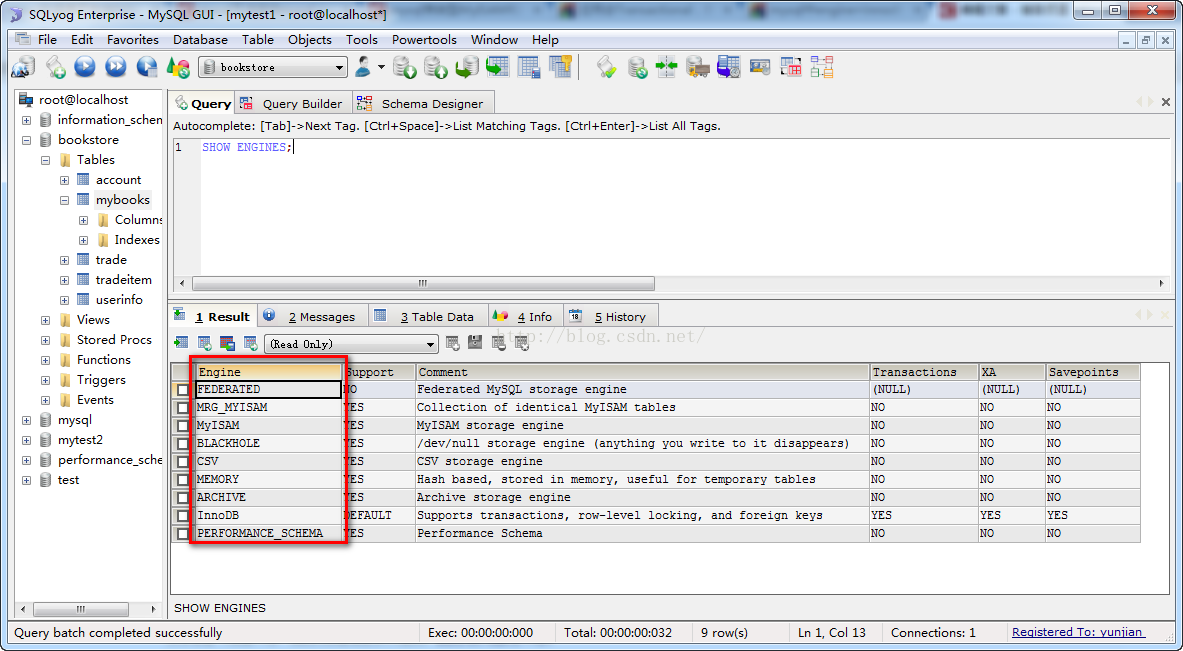The height and width of the screenshot is (651, 1183).
Task: Refresh the object browser from the toolbar
Action: click(178, 67)
